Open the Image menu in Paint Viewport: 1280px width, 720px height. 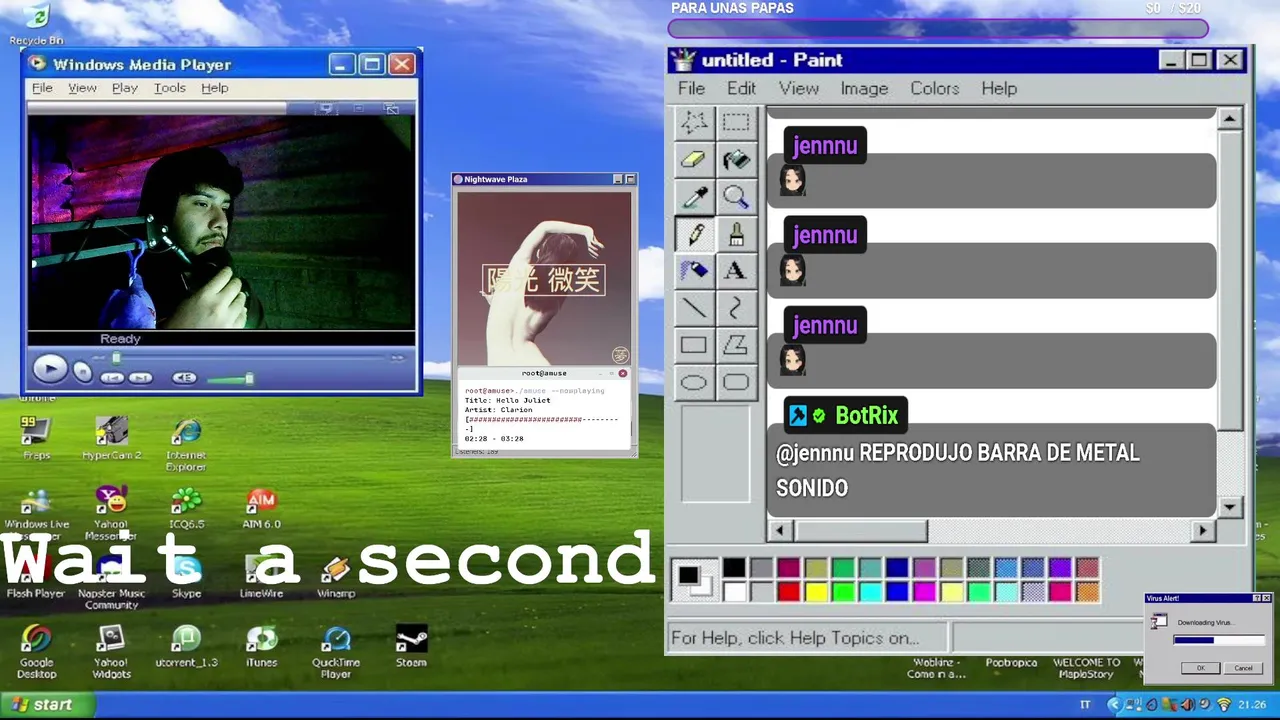click(x=864, y=88)
